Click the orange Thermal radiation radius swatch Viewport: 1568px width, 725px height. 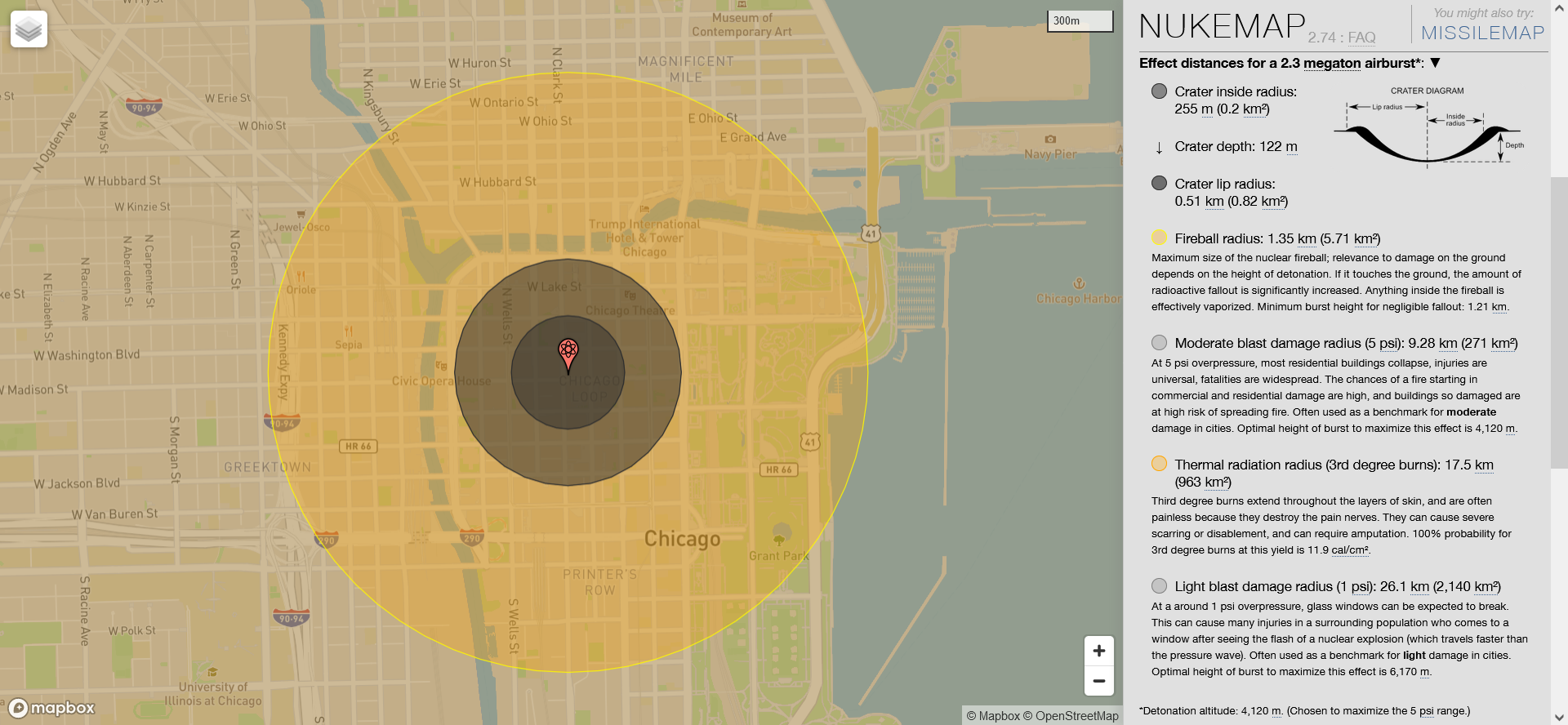(1159, 464)
